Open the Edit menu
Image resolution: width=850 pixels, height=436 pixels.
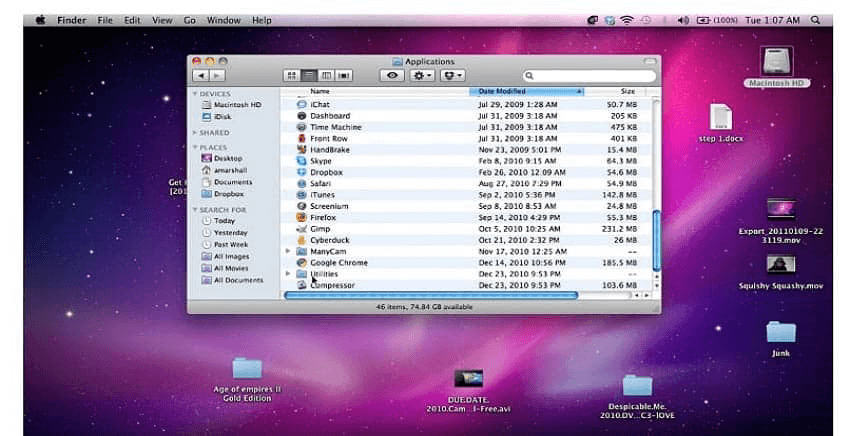pyautogui.click(x=132, y=20)
